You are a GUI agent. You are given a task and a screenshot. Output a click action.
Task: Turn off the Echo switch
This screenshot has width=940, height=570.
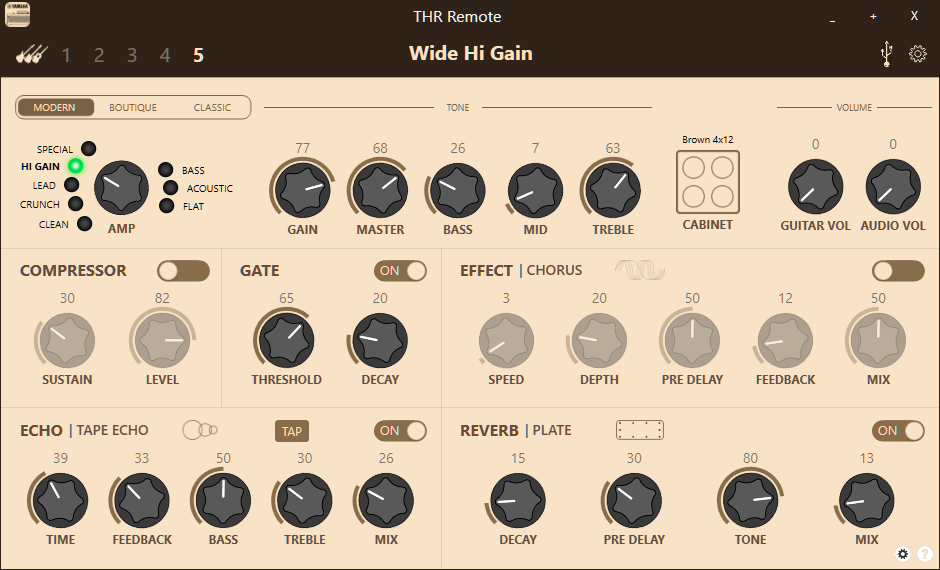(x=400, y=430)
